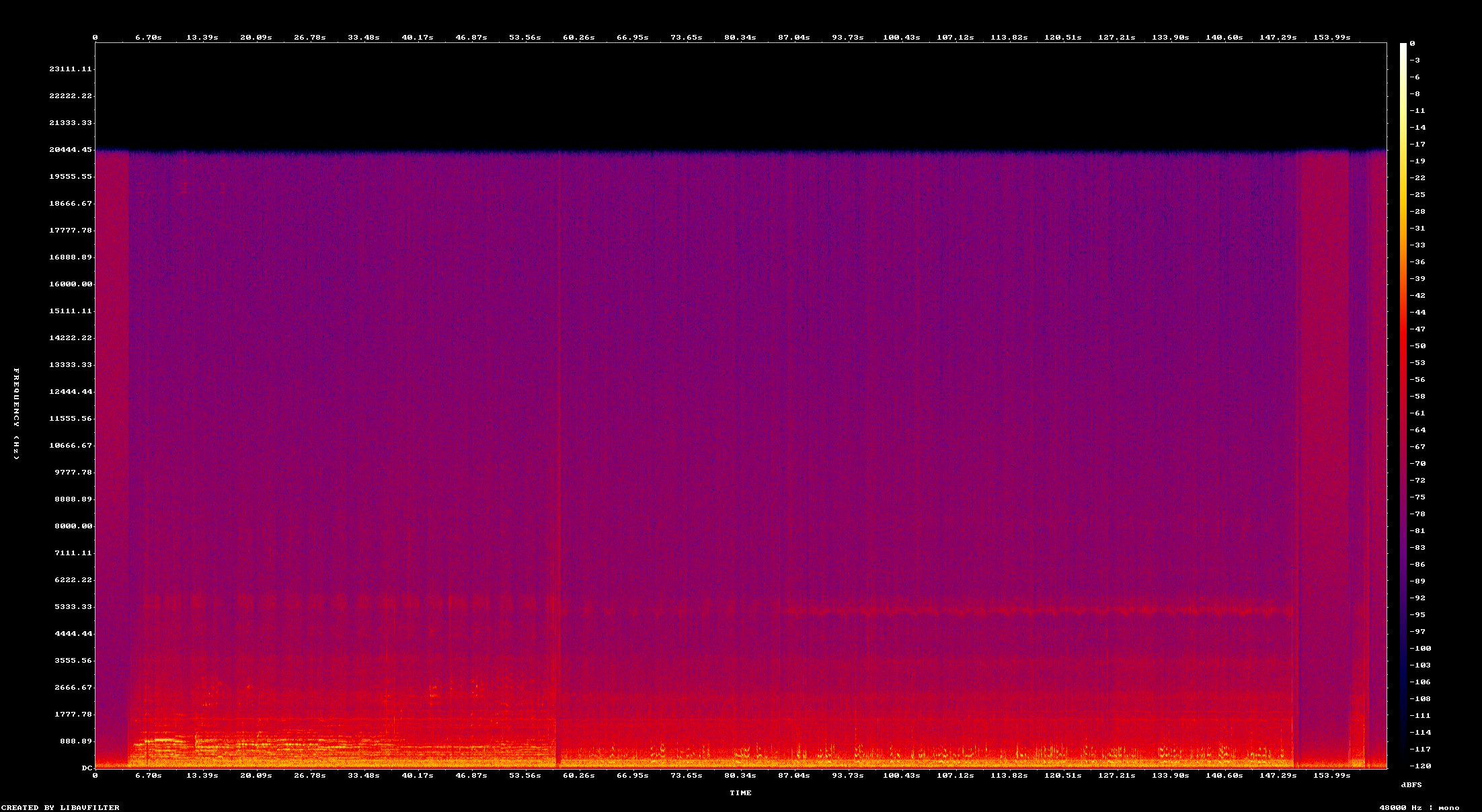Click the -117 value on dBFS scale
1482x812 pixels.
(1420, 749)
